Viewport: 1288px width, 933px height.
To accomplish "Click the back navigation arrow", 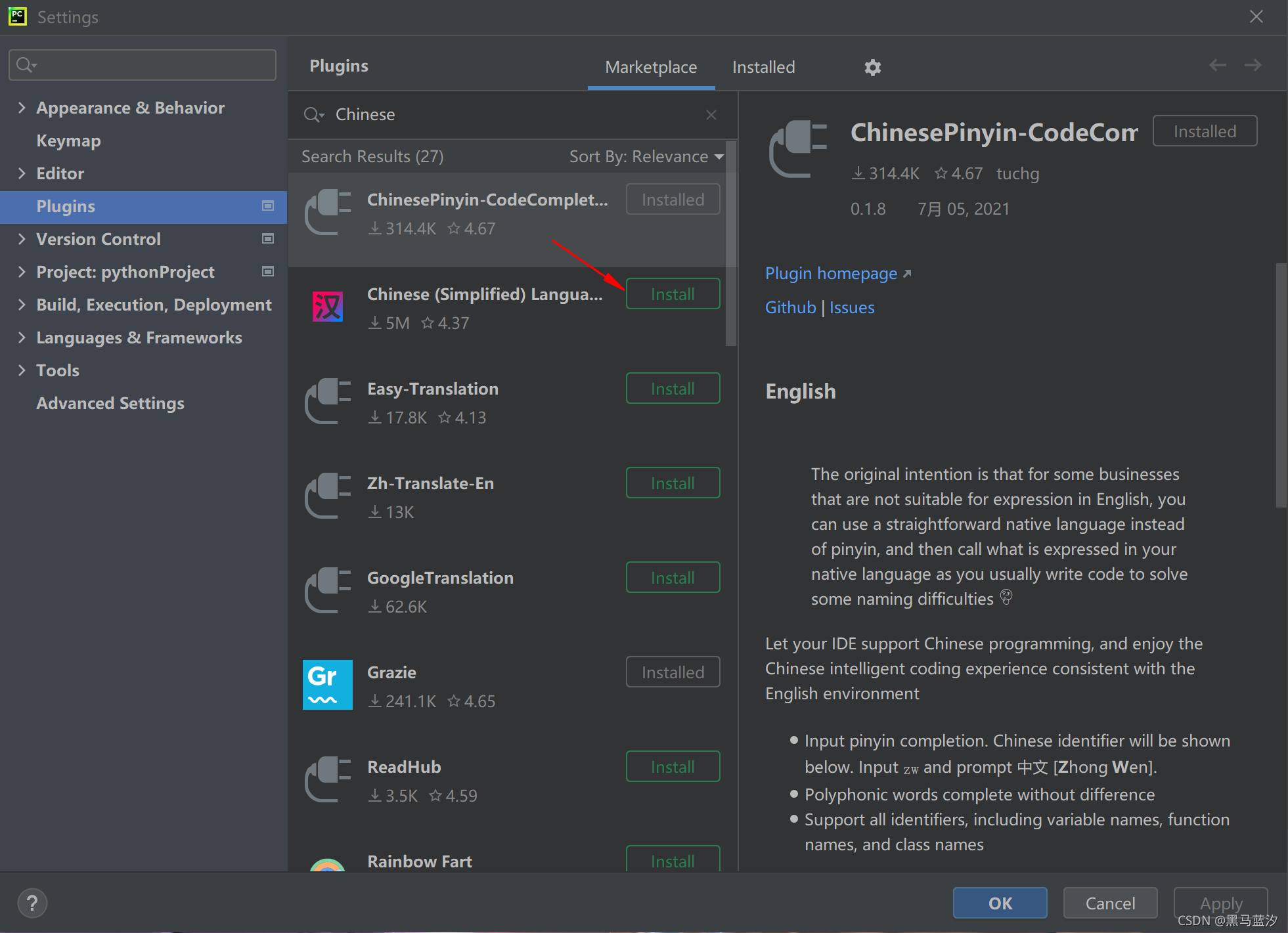I will pyautogui.click(x=1217, y=65).
